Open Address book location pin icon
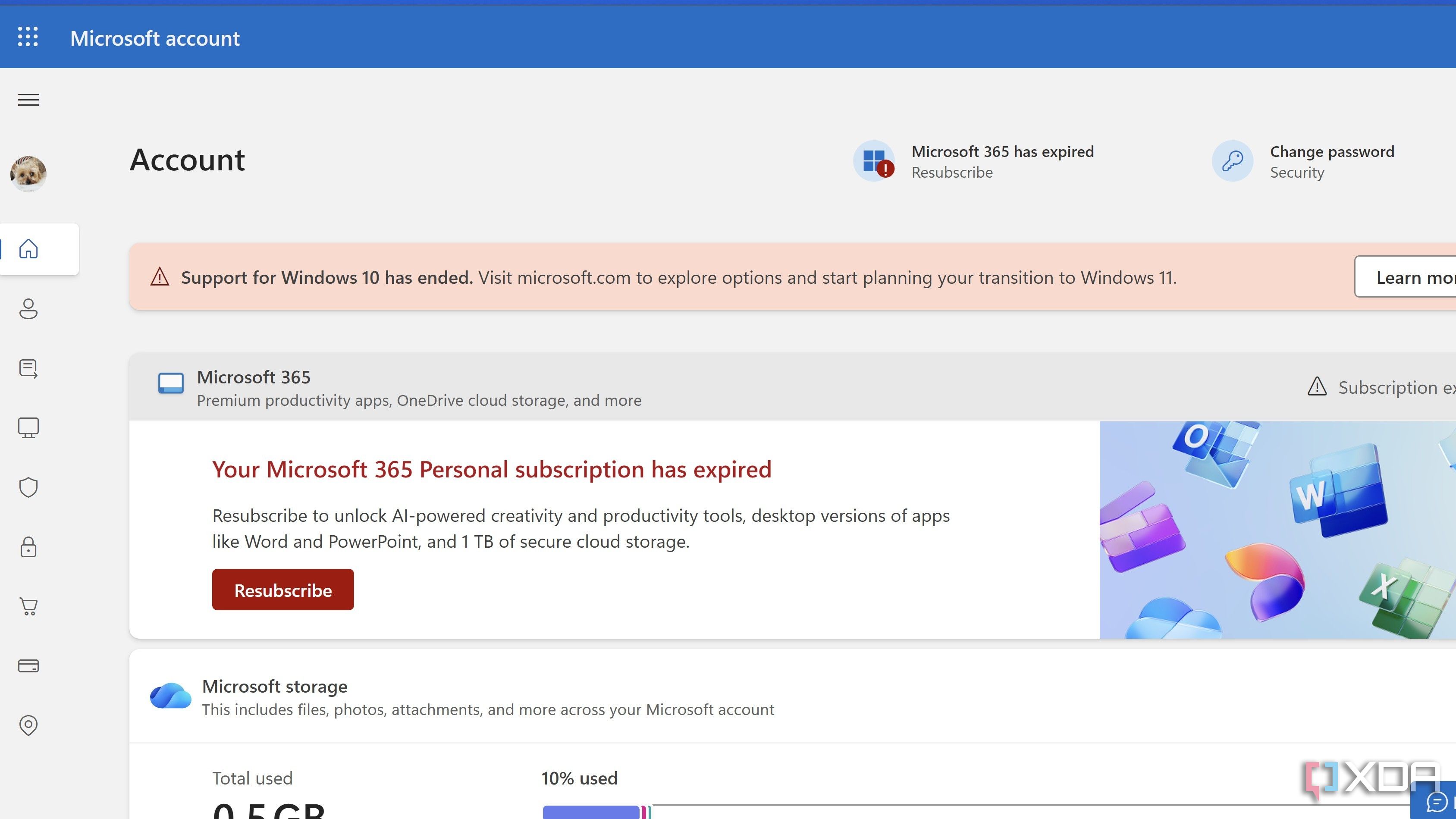1456x819 pixels. [x=28, y=725]
